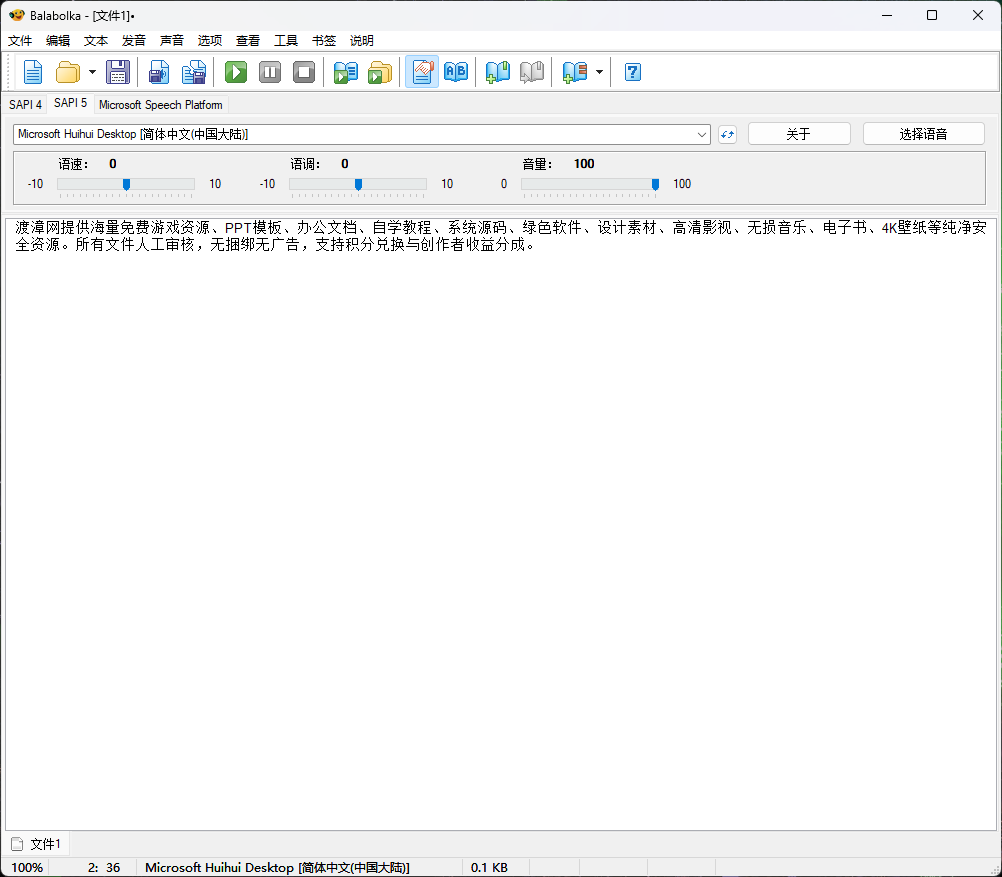Open the 选项 menu

[x=210, y=41]
